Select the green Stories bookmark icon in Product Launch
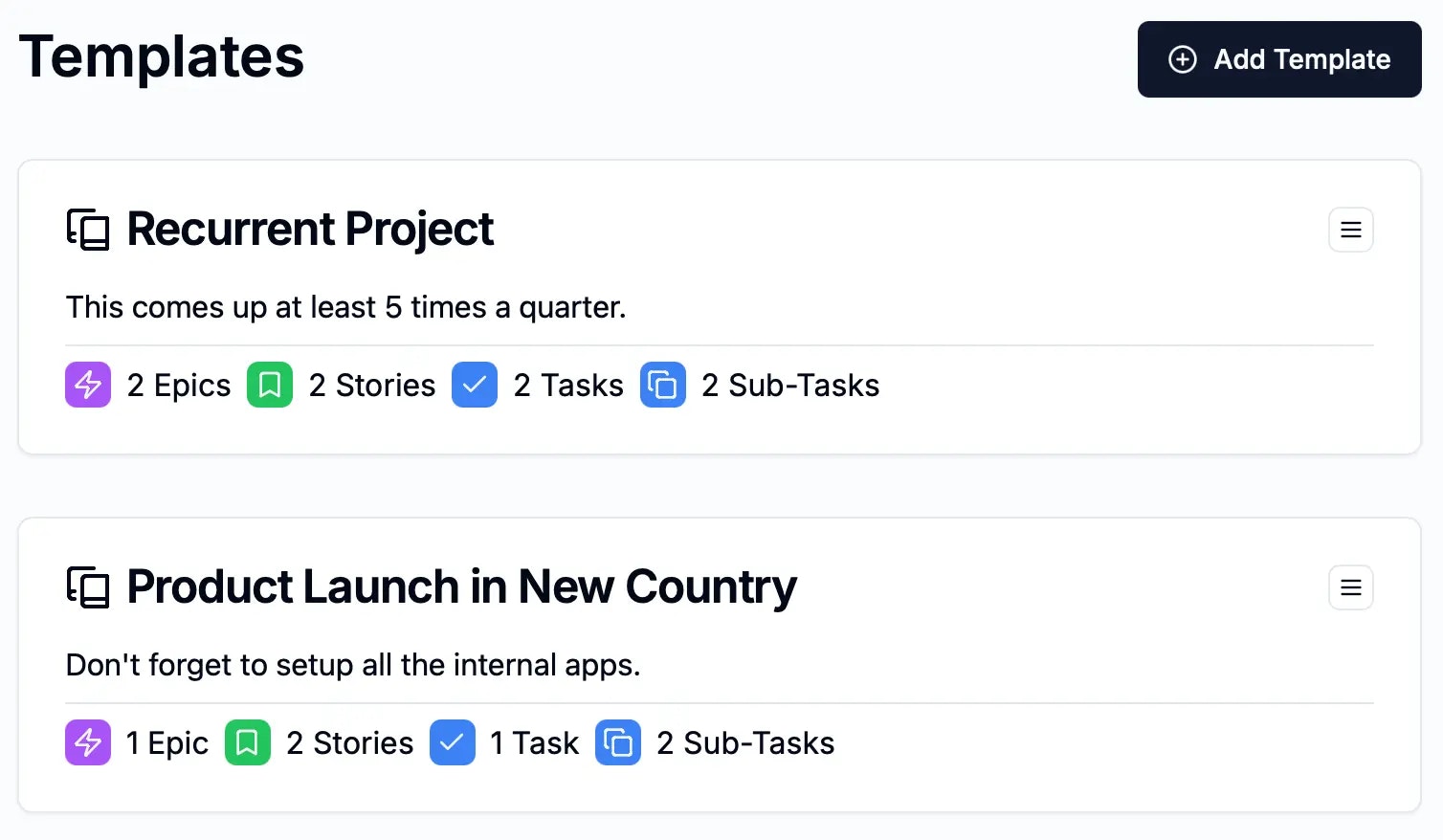Image resolution: width=1443 pixels, height=840 pixels. pyautogui.click(x=248, y=742)
